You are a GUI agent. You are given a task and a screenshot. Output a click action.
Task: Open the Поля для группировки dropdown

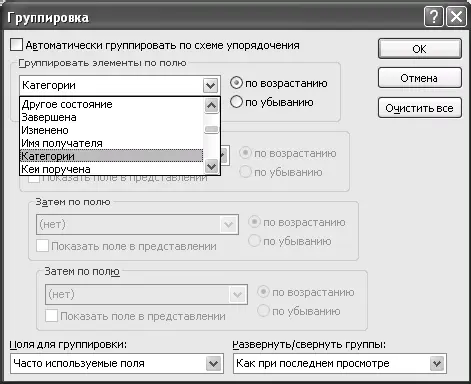click(213, 363)
